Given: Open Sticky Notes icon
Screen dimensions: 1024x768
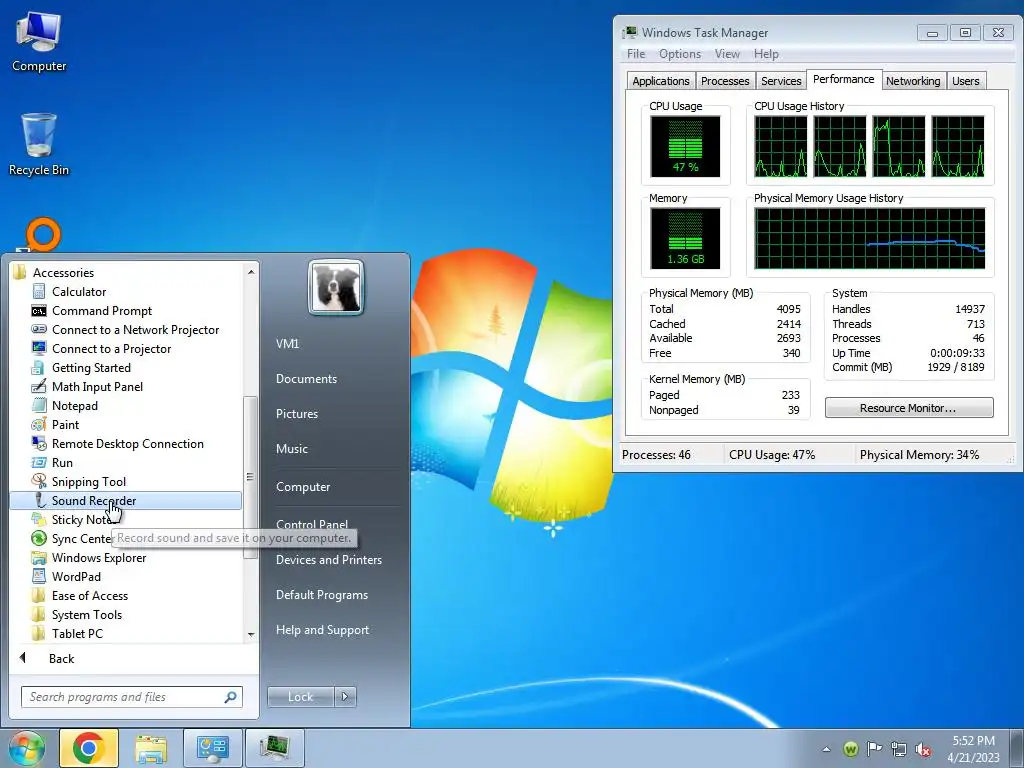Looking at the screenshot, I should (x=39, y=519).
